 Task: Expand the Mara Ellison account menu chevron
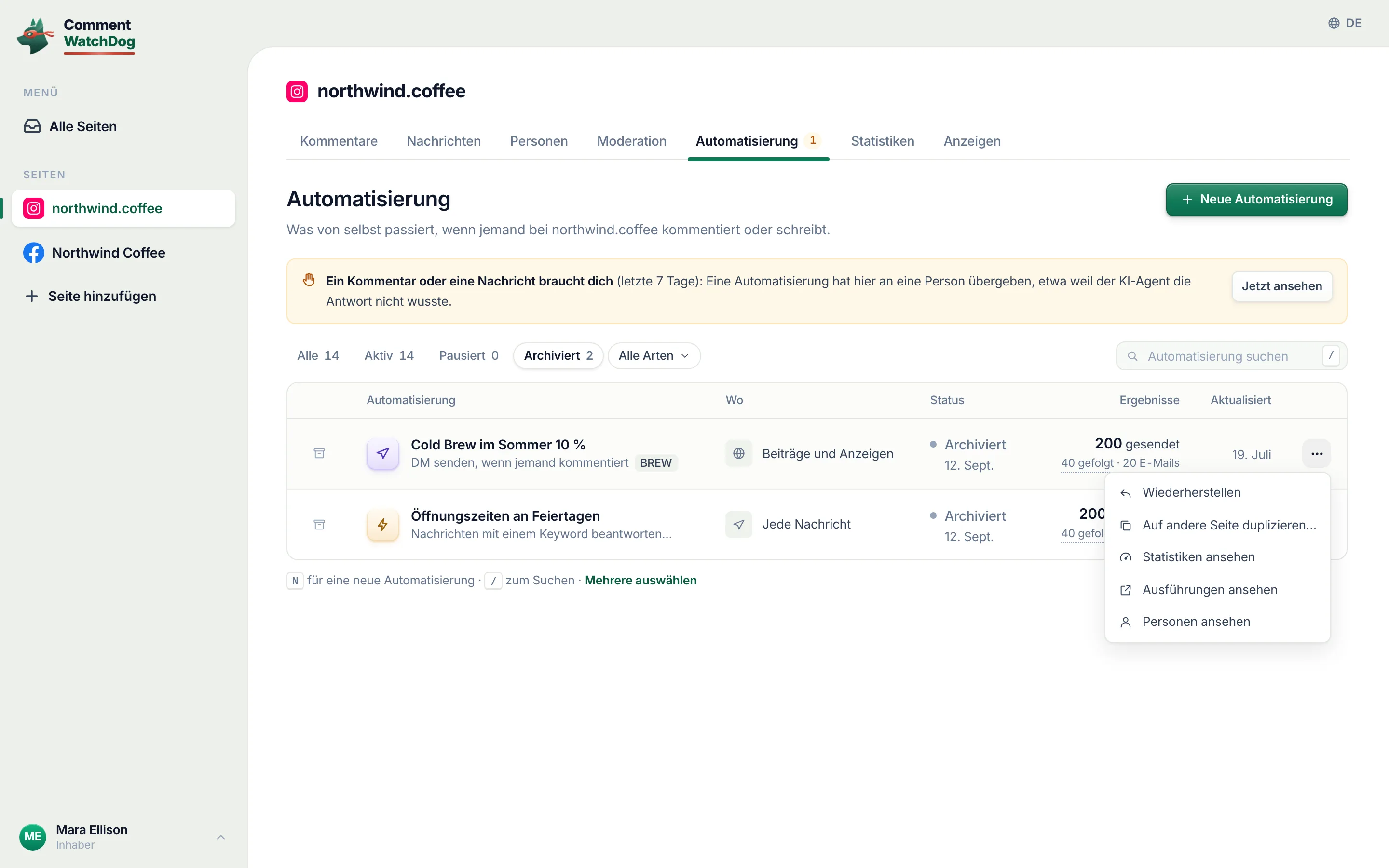(221, 837)
